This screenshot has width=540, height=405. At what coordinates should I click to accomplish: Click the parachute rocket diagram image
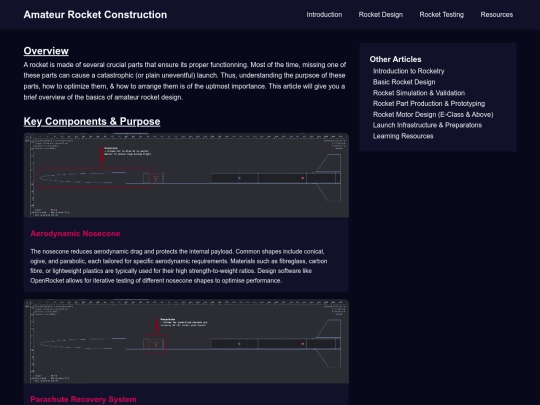click(186, 341)
